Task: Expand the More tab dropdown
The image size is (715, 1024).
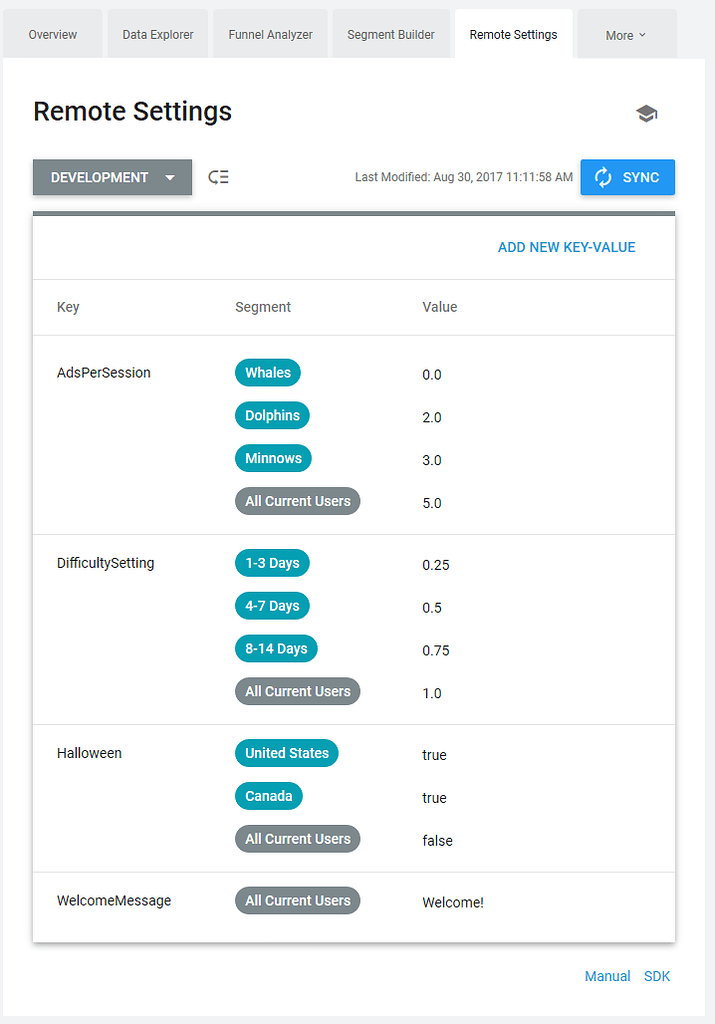Action: click(x=626, y=33)
